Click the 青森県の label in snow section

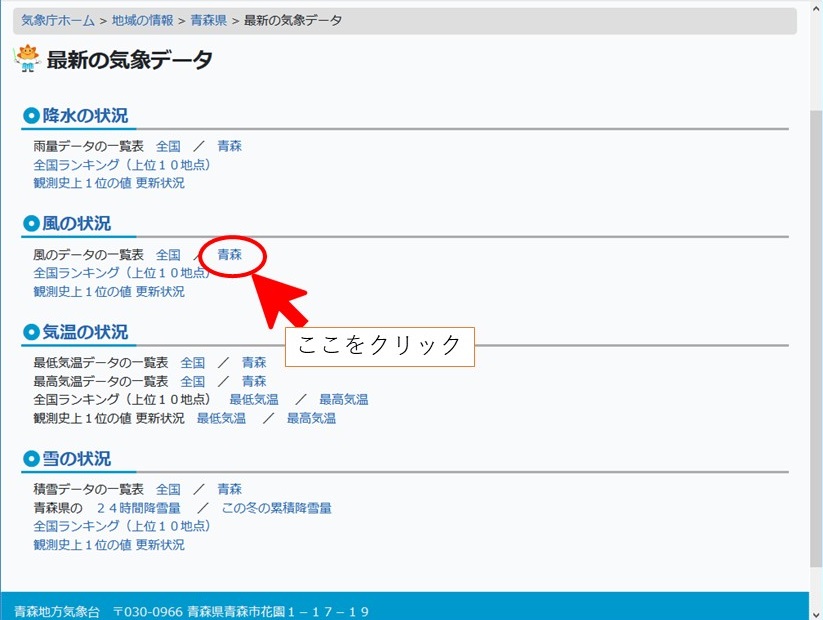[x=58, y=508]
